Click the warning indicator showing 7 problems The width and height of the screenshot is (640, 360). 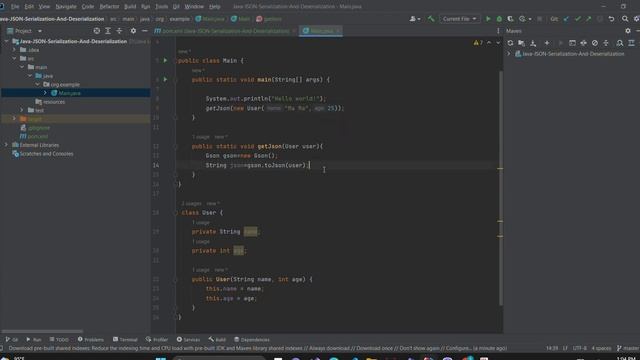(x=478, y=42)
